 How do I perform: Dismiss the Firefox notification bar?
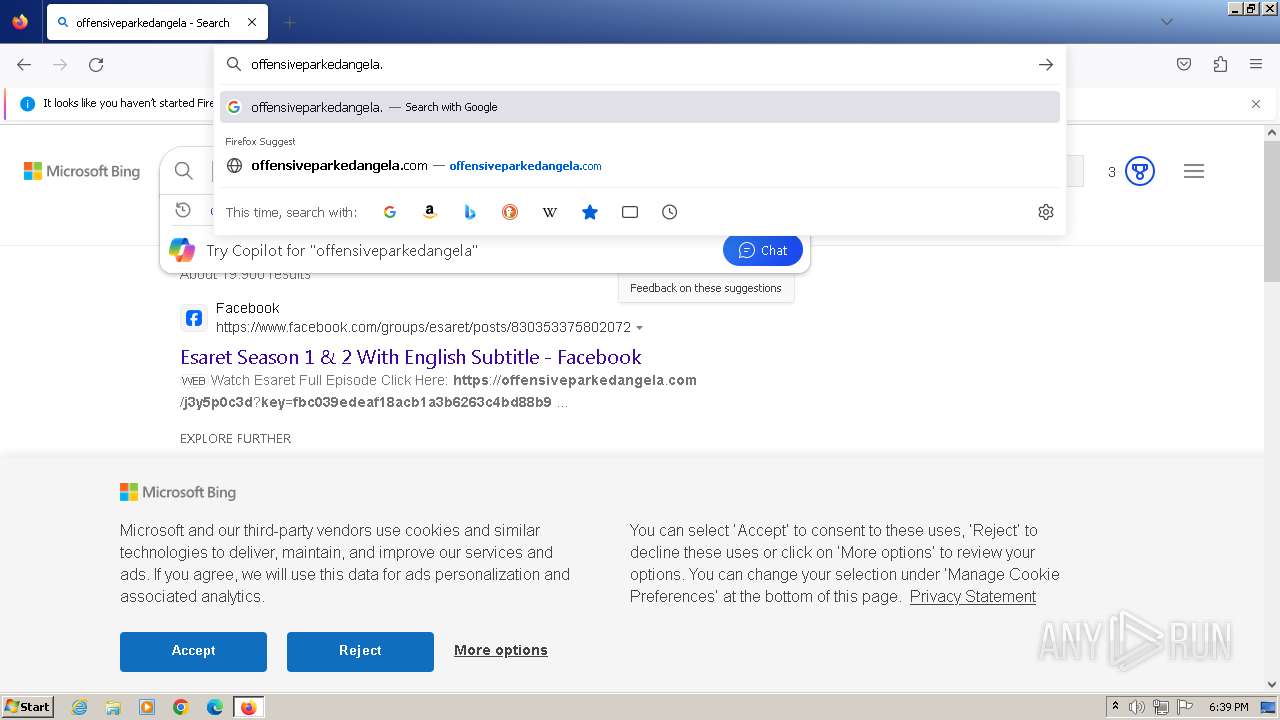point(1256,104)
